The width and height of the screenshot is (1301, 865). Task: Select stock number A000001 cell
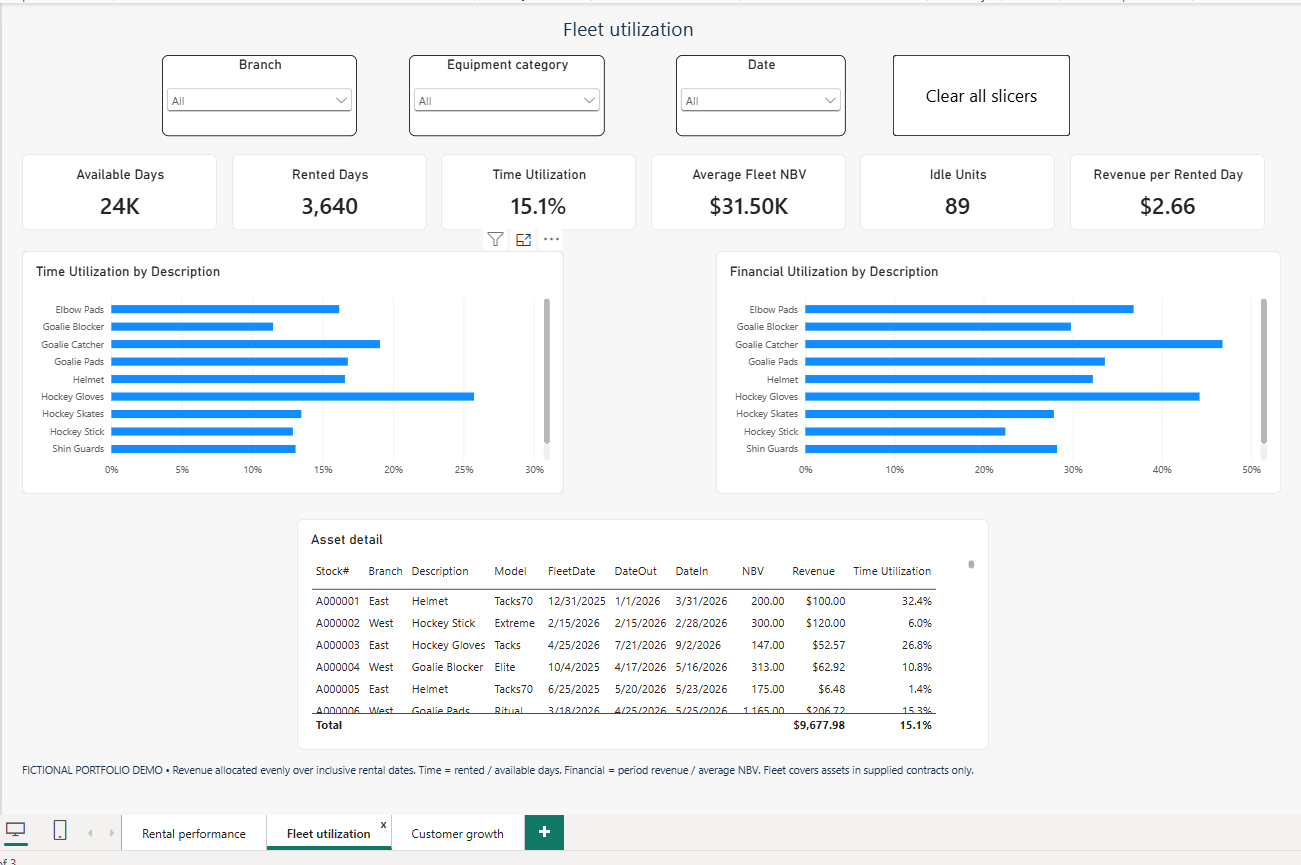337,601
